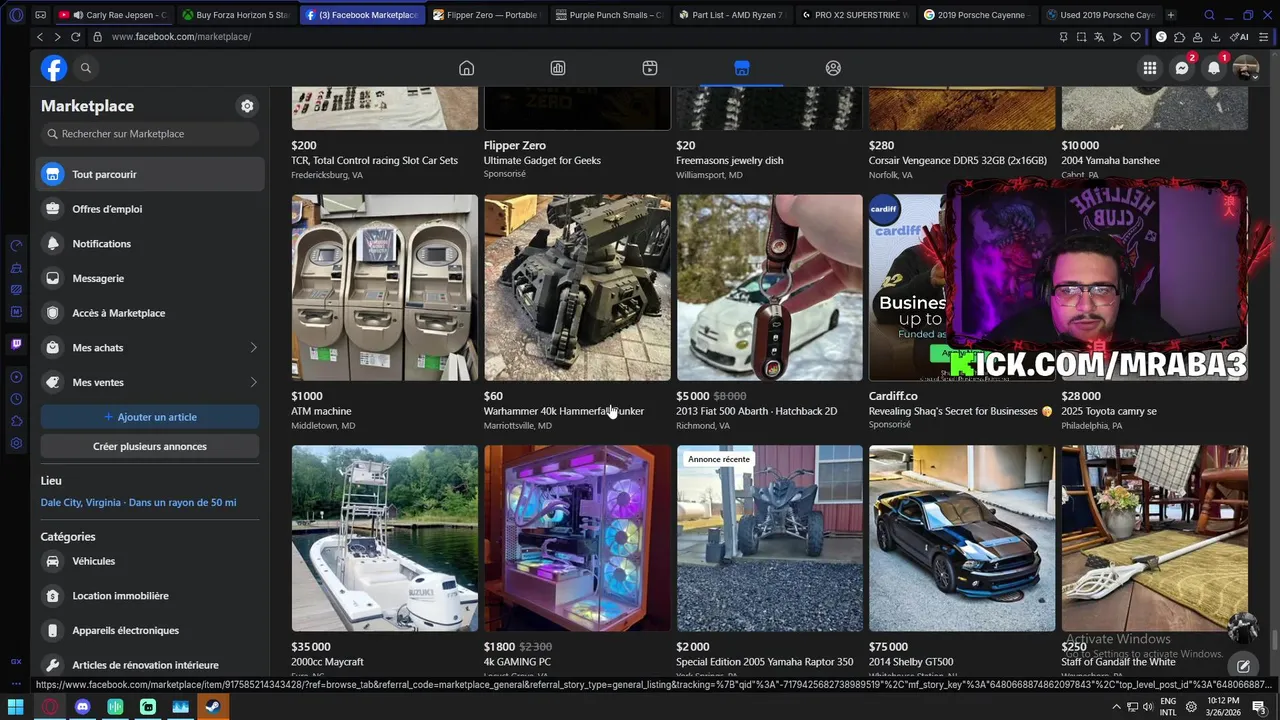Open 2013 Fiat 500 Abarth photo

pos(769,287)
